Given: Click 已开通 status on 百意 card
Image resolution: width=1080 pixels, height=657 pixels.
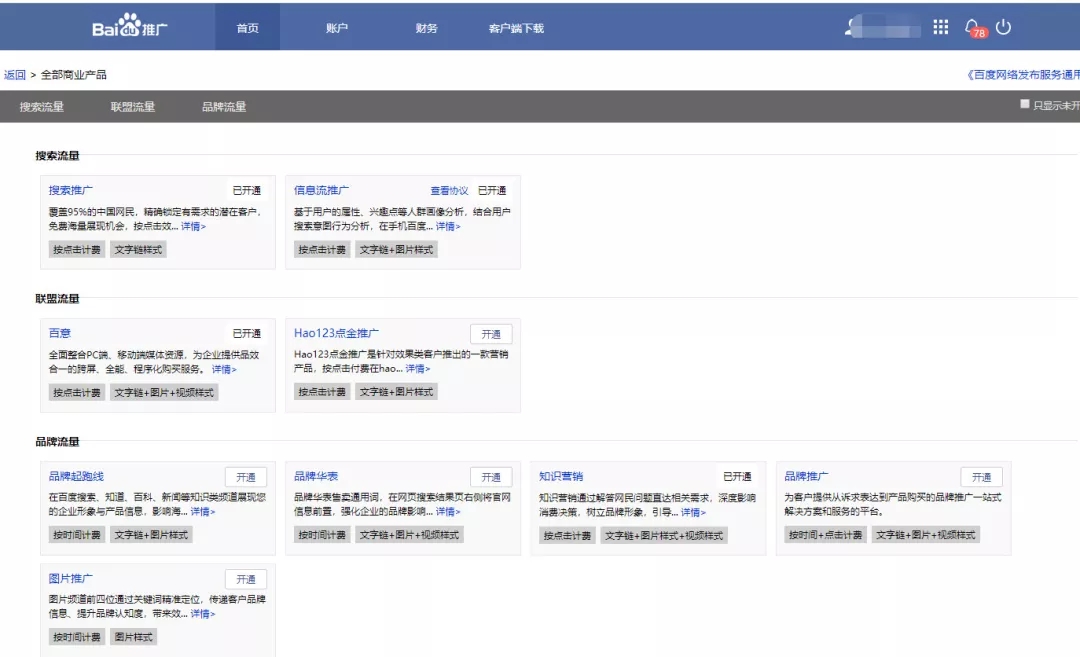Looking at the screenshot, I should tap(247, 333).
